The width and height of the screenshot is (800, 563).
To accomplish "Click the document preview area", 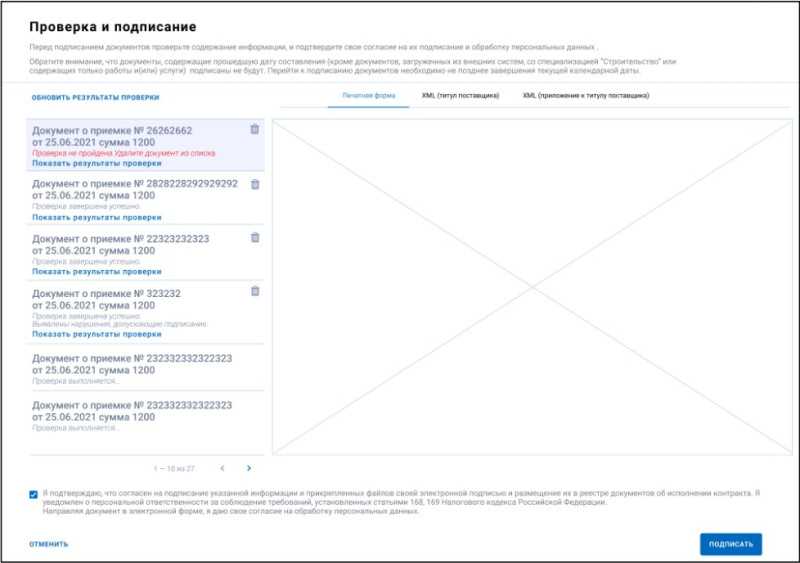I will pos(532,287).
